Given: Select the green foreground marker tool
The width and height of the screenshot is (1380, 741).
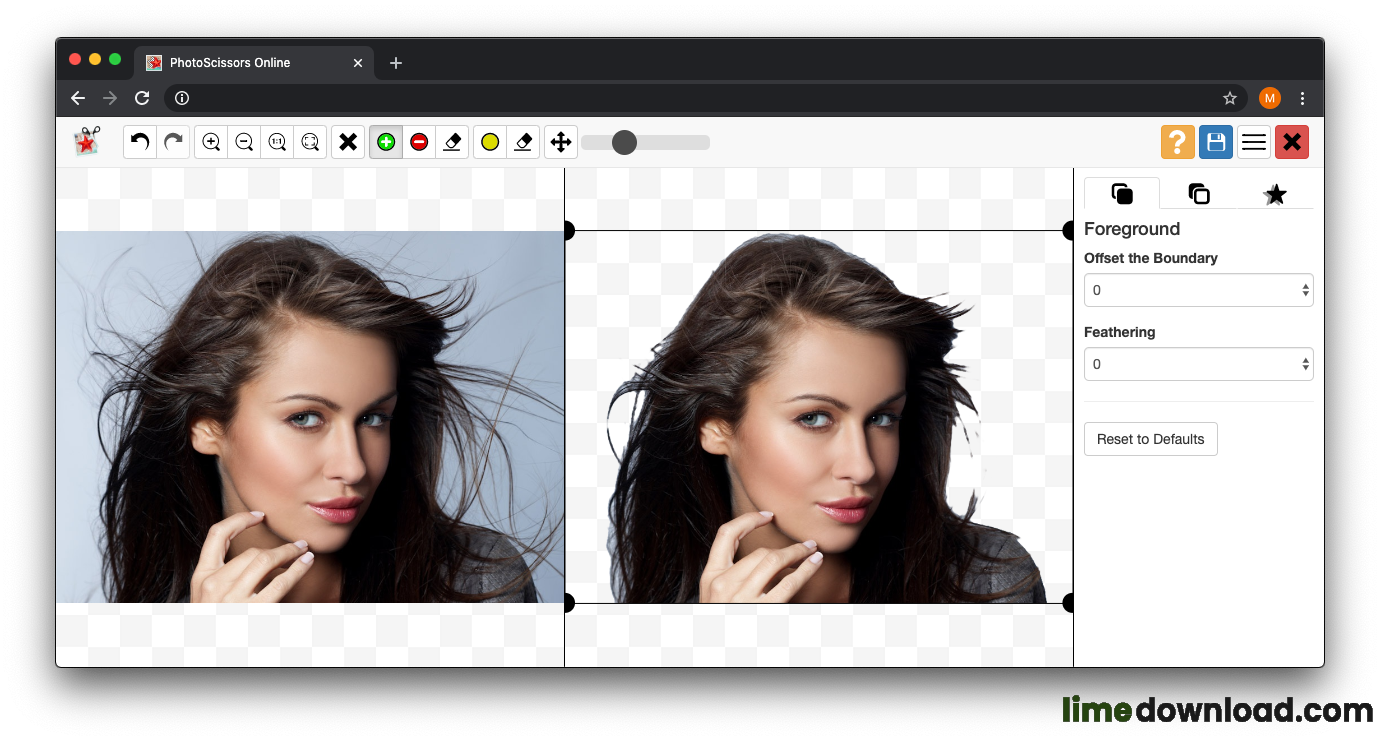Looking at the screenshot, I should [385, 142].
